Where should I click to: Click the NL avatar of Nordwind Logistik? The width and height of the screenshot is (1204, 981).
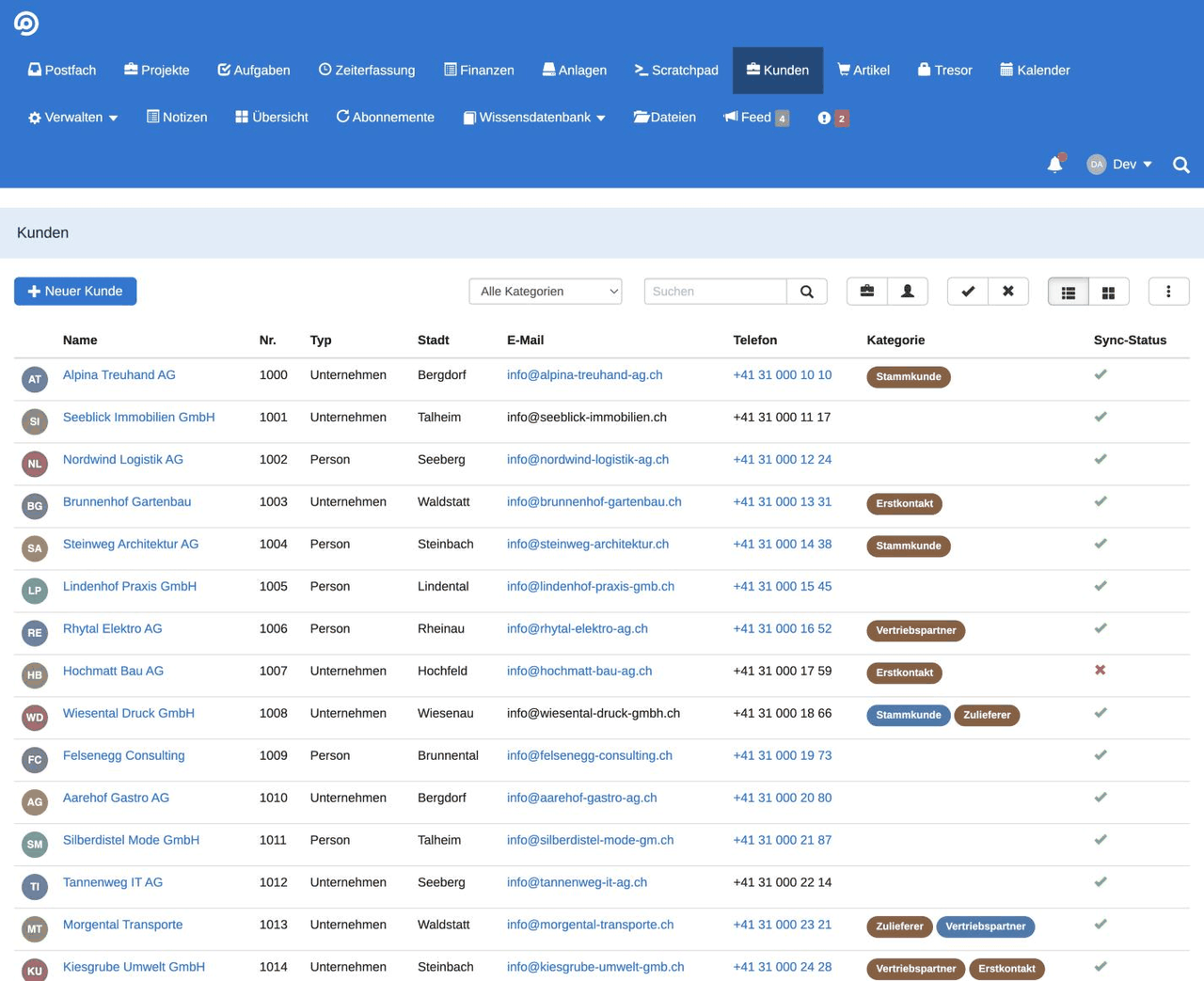(x=35, y=465)
